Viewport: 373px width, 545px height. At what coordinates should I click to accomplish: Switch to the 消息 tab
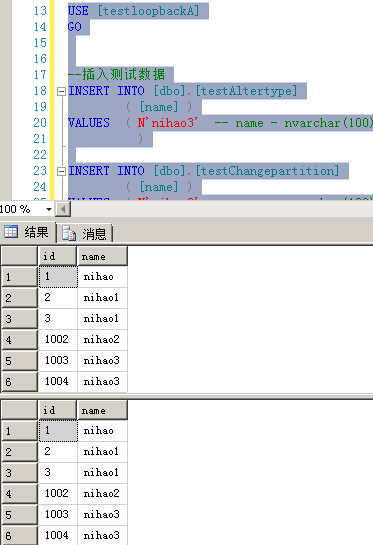pyautogui.click(x=84, y=233)
